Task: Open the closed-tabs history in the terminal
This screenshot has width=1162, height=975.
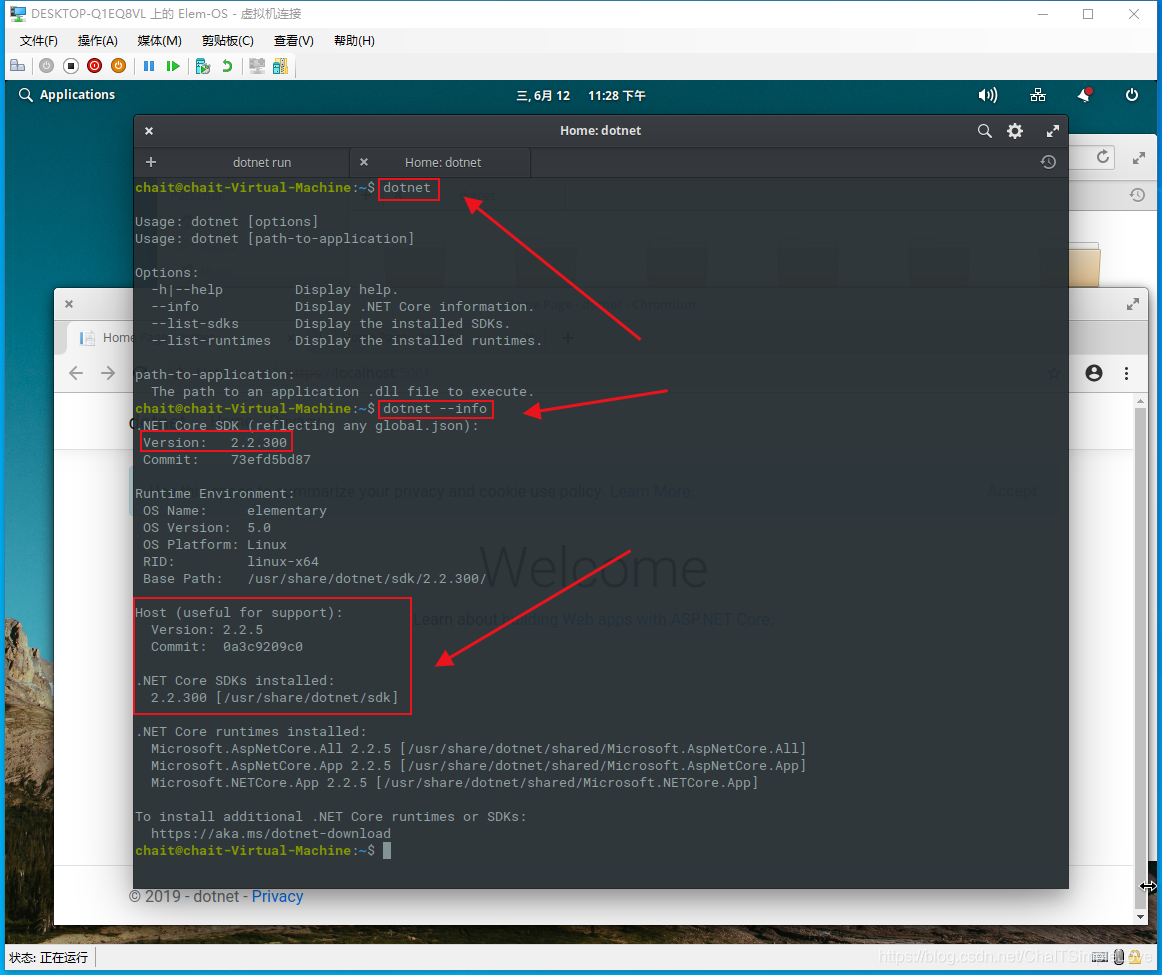Action: 1048,162
